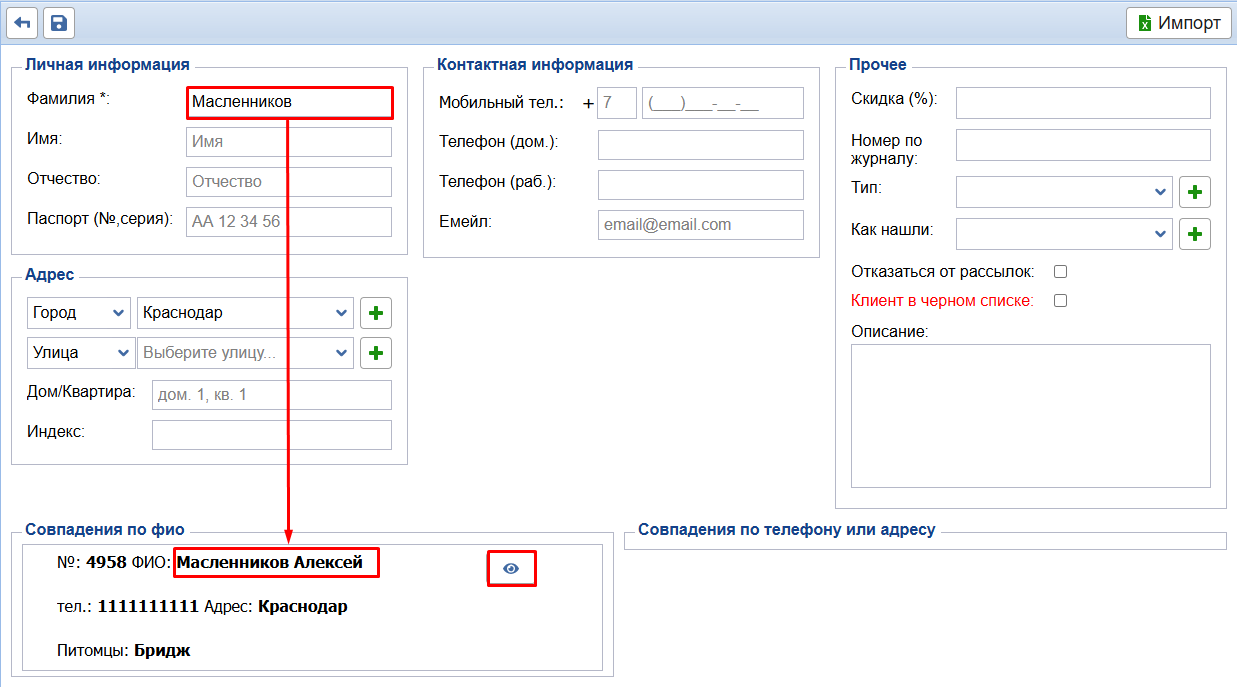Add new client type with plus icon

click(x=1195, y=191)
